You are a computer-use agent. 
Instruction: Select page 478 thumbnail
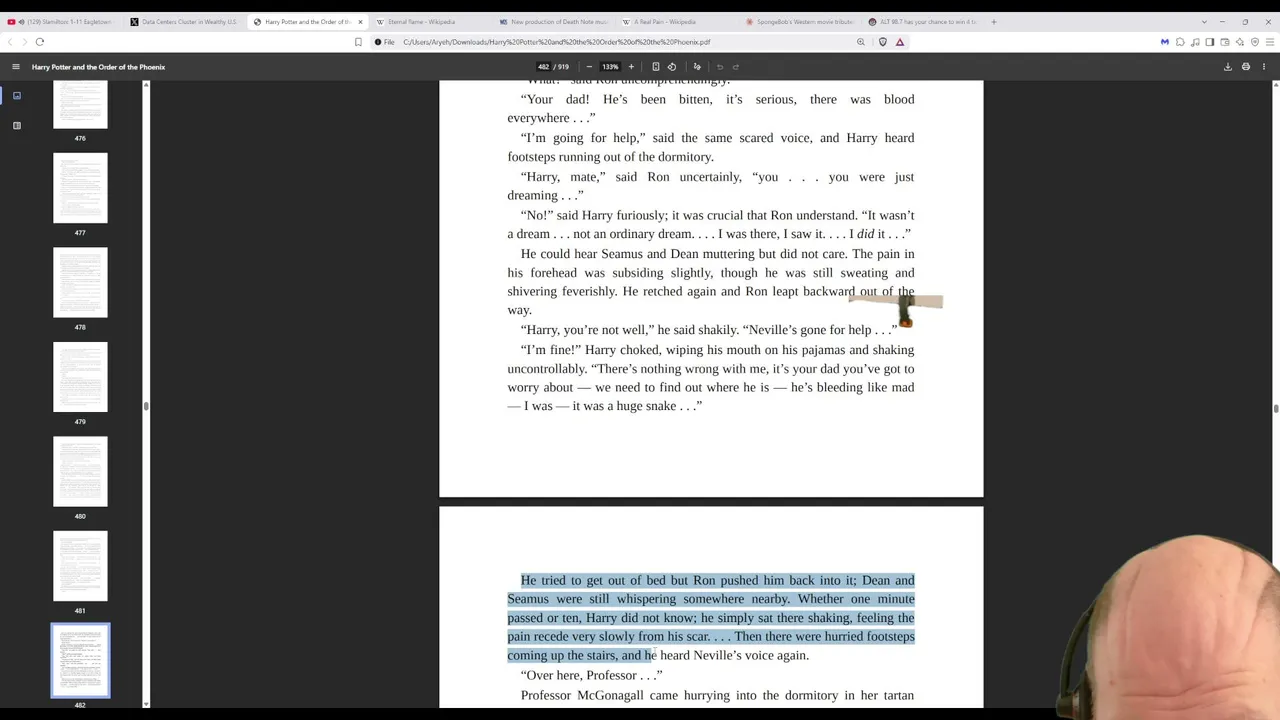[80, 282]
